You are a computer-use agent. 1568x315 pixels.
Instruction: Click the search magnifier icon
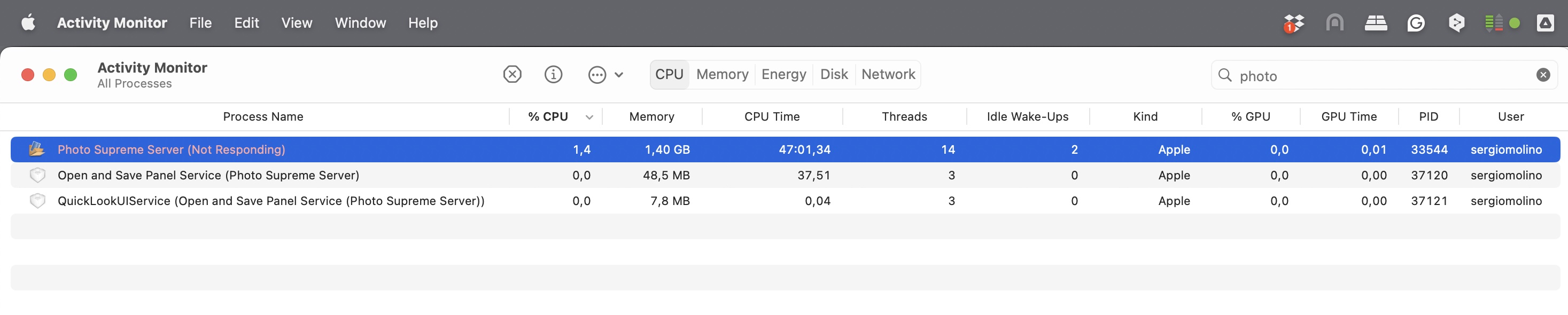coord(1225,75)
